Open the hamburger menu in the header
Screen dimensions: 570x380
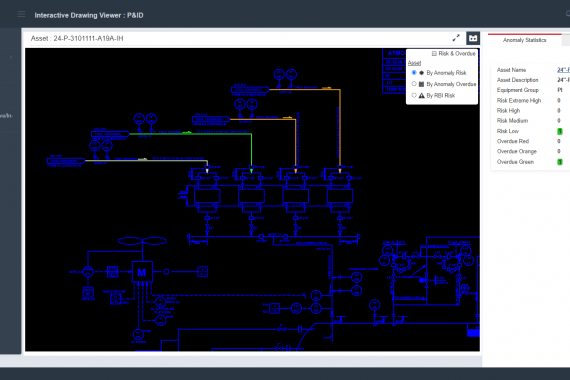point(21,14)
